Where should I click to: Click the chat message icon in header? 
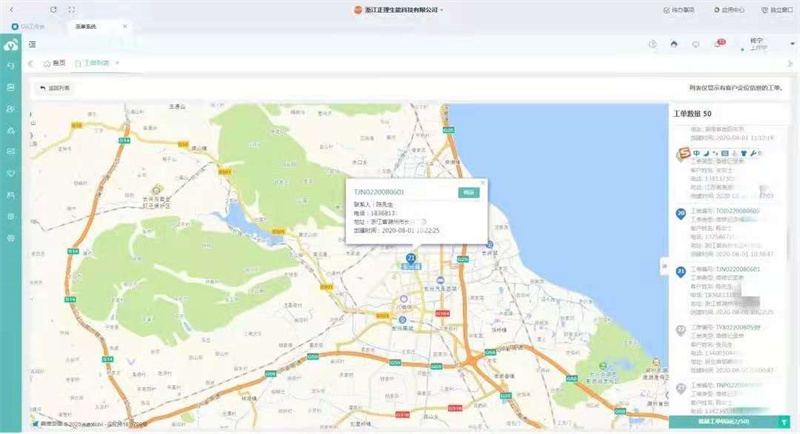click(x=696, y=44)
